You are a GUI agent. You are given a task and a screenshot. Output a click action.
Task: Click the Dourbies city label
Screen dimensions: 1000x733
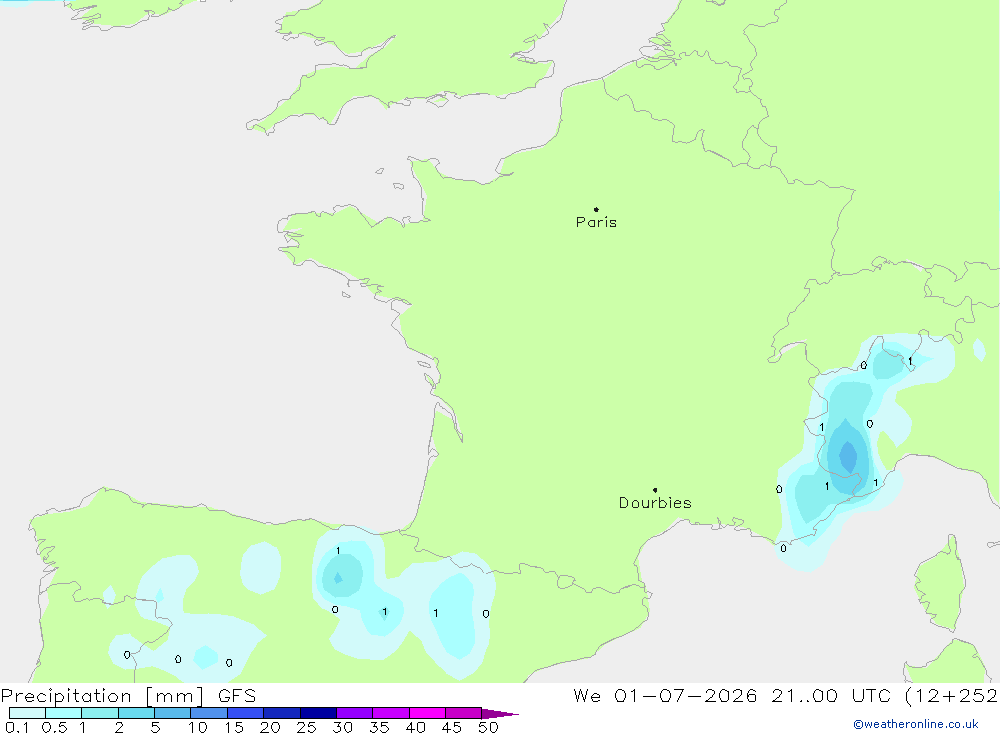tap(655, 503)
